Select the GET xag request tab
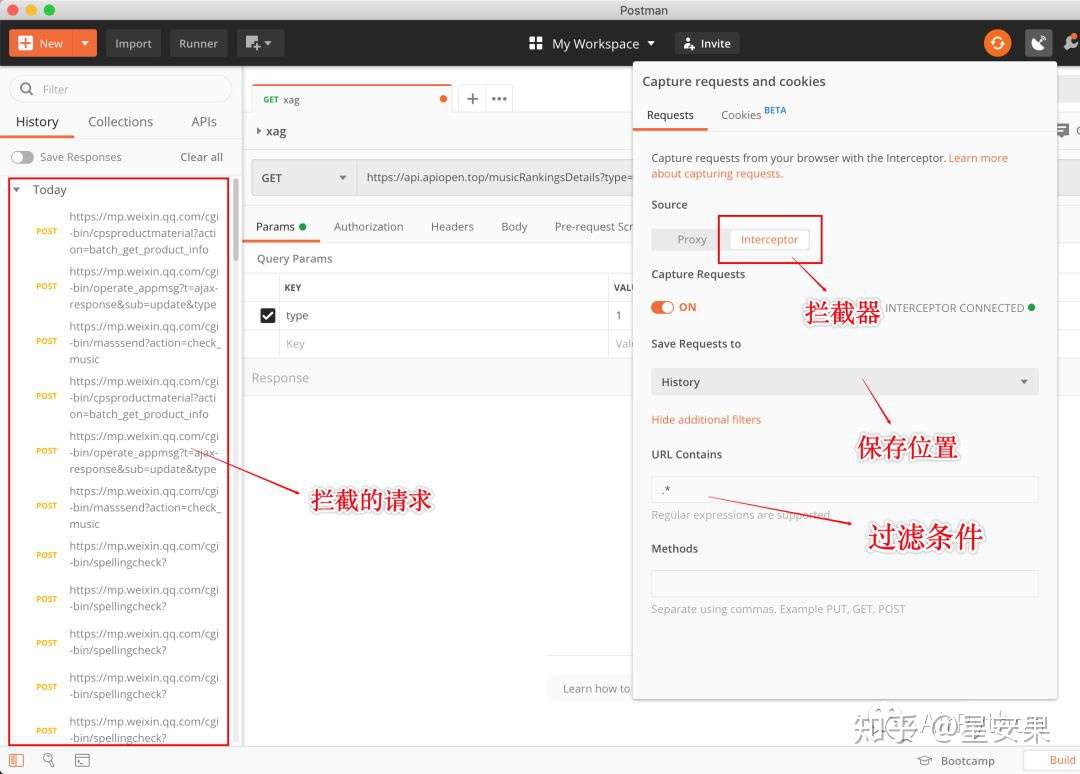 (x=351, y=99)
